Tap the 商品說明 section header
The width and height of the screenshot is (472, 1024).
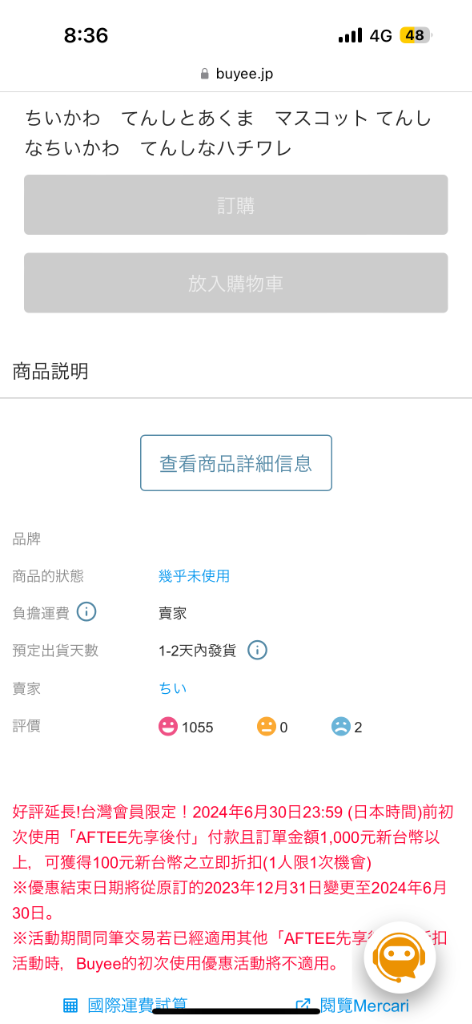point(50,372)
